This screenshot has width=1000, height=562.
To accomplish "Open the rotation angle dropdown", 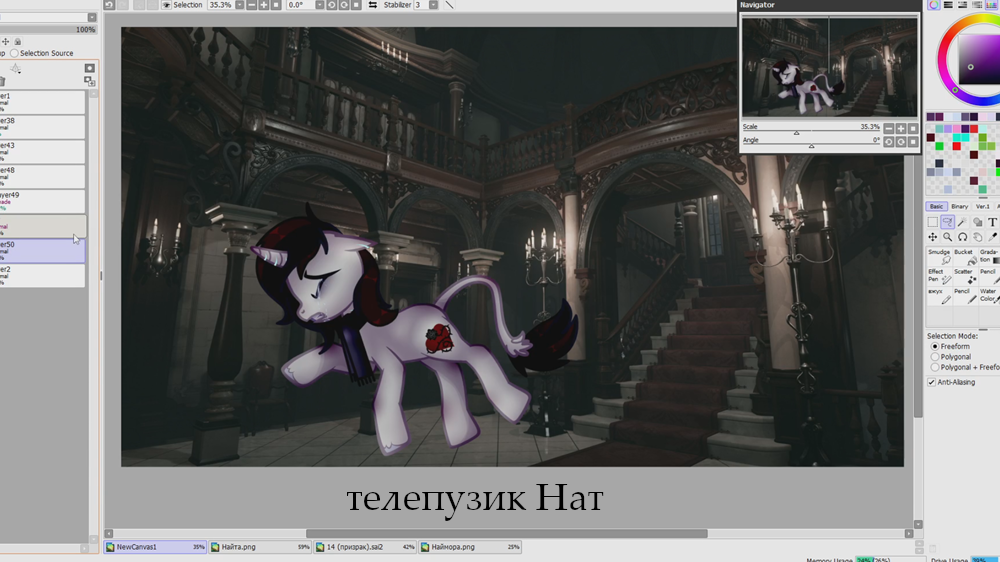I will (320, 4).
